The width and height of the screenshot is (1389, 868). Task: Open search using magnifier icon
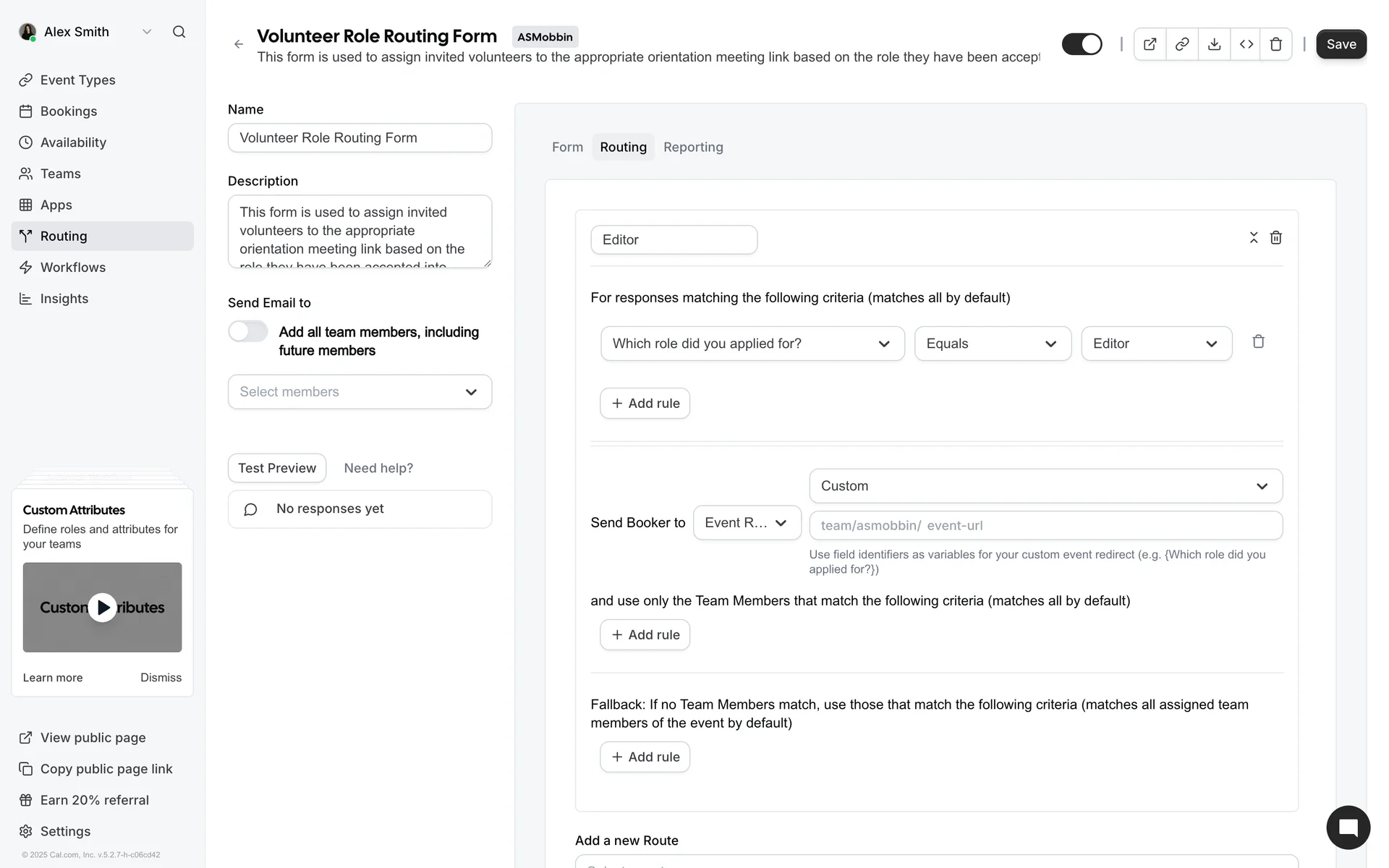[179, 32]
